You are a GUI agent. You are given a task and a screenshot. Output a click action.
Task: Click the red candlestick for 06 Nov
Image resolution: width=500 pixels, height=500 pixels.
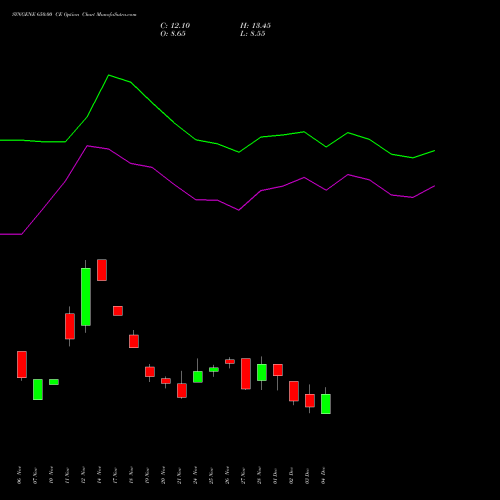tap(22, 364)
